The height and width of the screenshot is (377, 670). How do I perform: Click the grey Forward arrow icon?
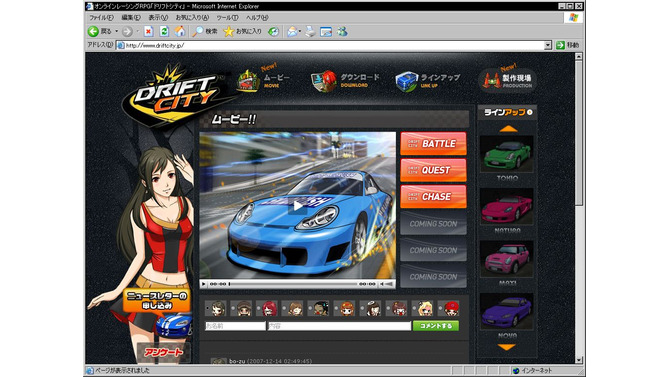click(127, 32)
